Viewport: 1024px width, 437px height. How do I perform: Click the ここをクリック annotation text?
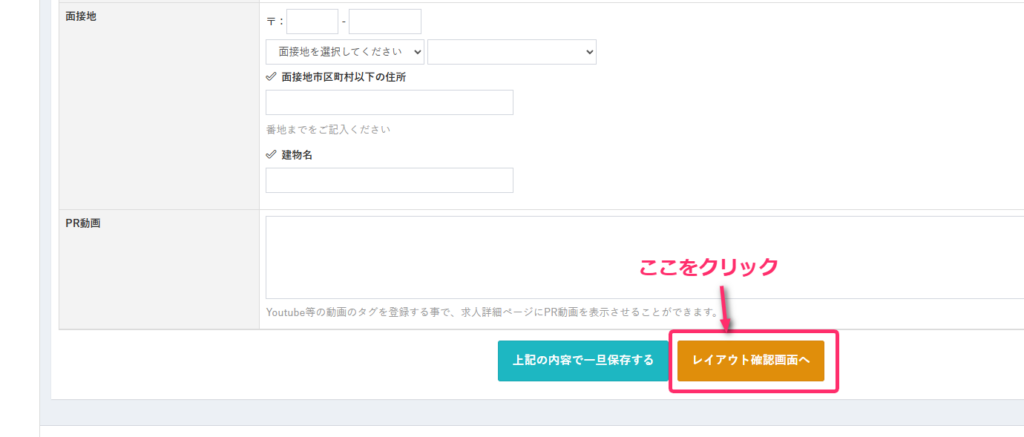(709, 267)
